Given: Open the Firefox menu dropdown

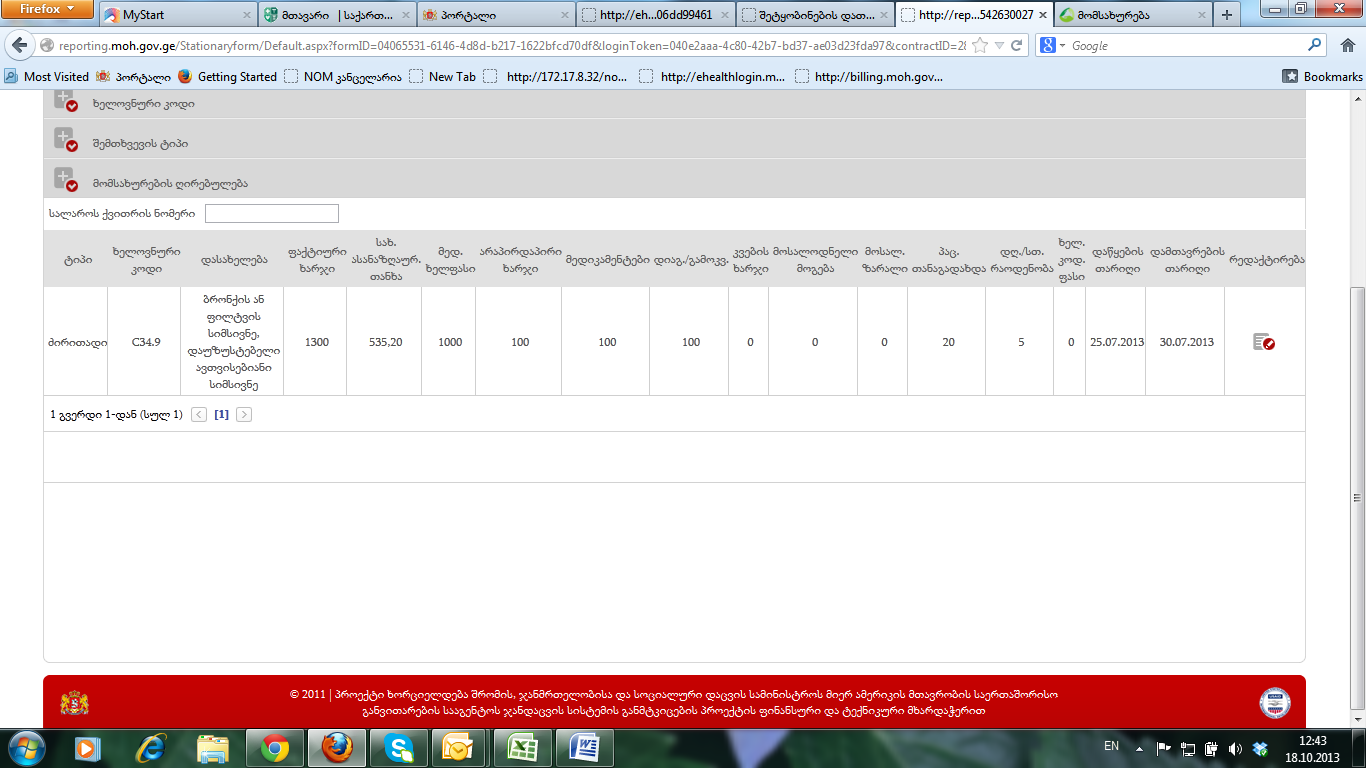Looking at the screenshot, I should pos(47,10).
